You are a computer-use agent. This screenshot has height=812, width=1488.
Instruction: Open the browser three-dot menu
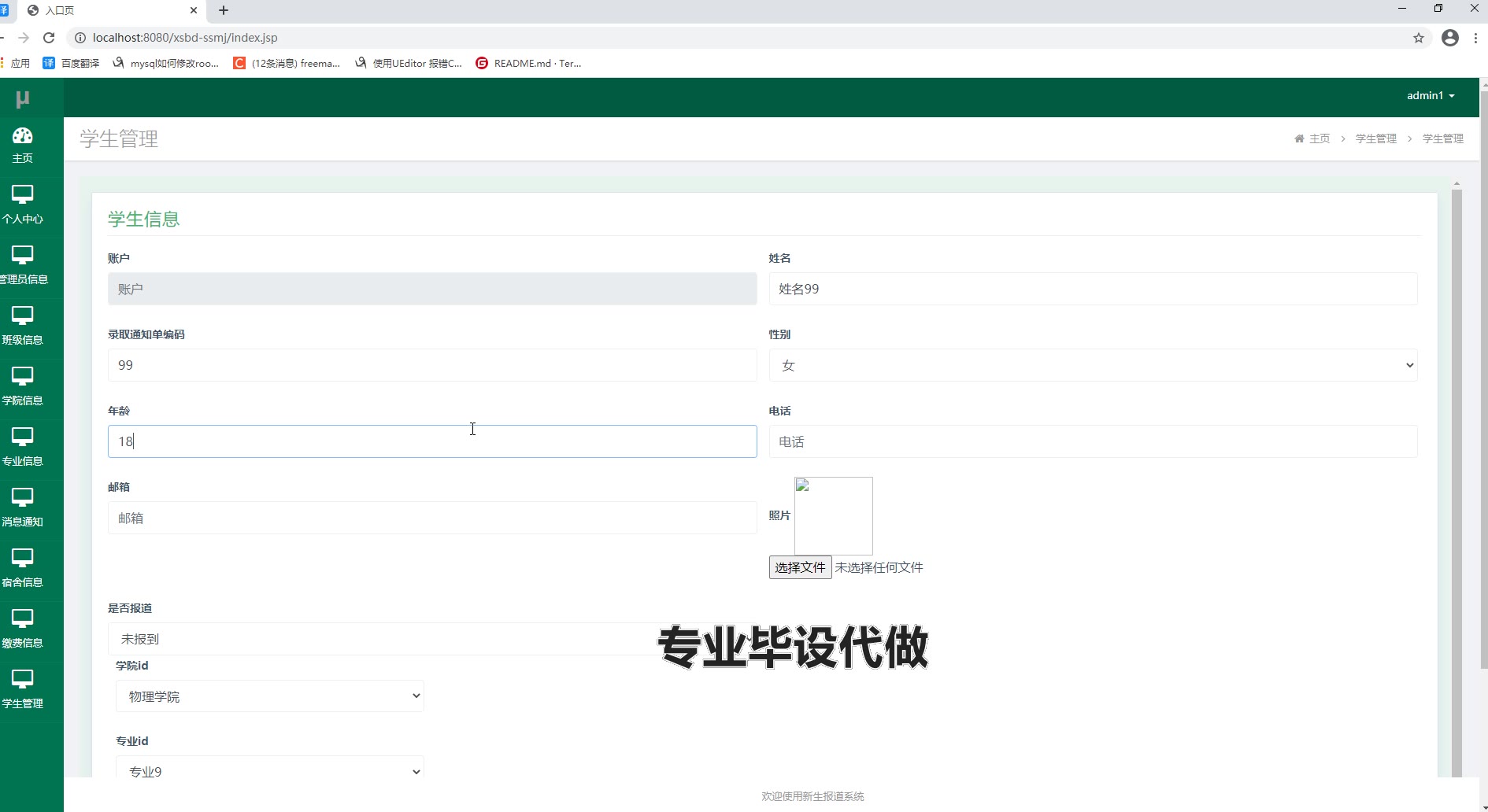point(1475,38)
